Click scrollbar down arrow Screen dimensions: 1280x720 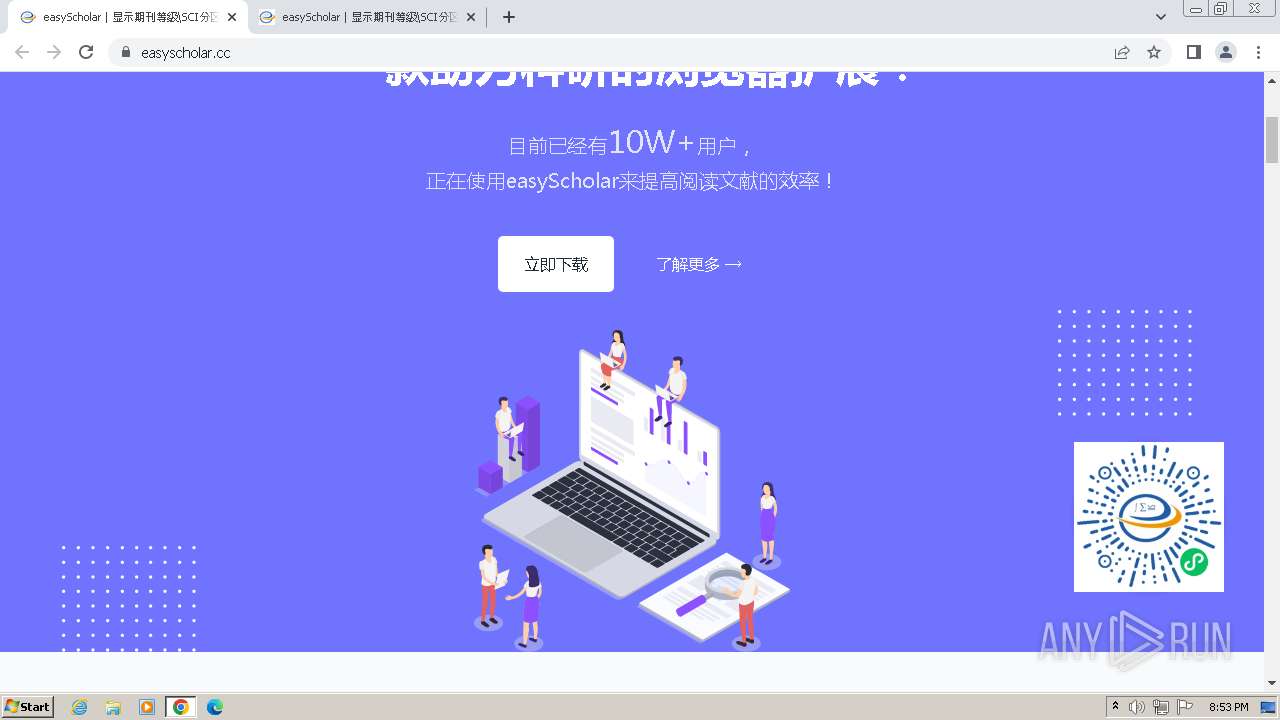pyautogui.click(x=1272, y=683)
